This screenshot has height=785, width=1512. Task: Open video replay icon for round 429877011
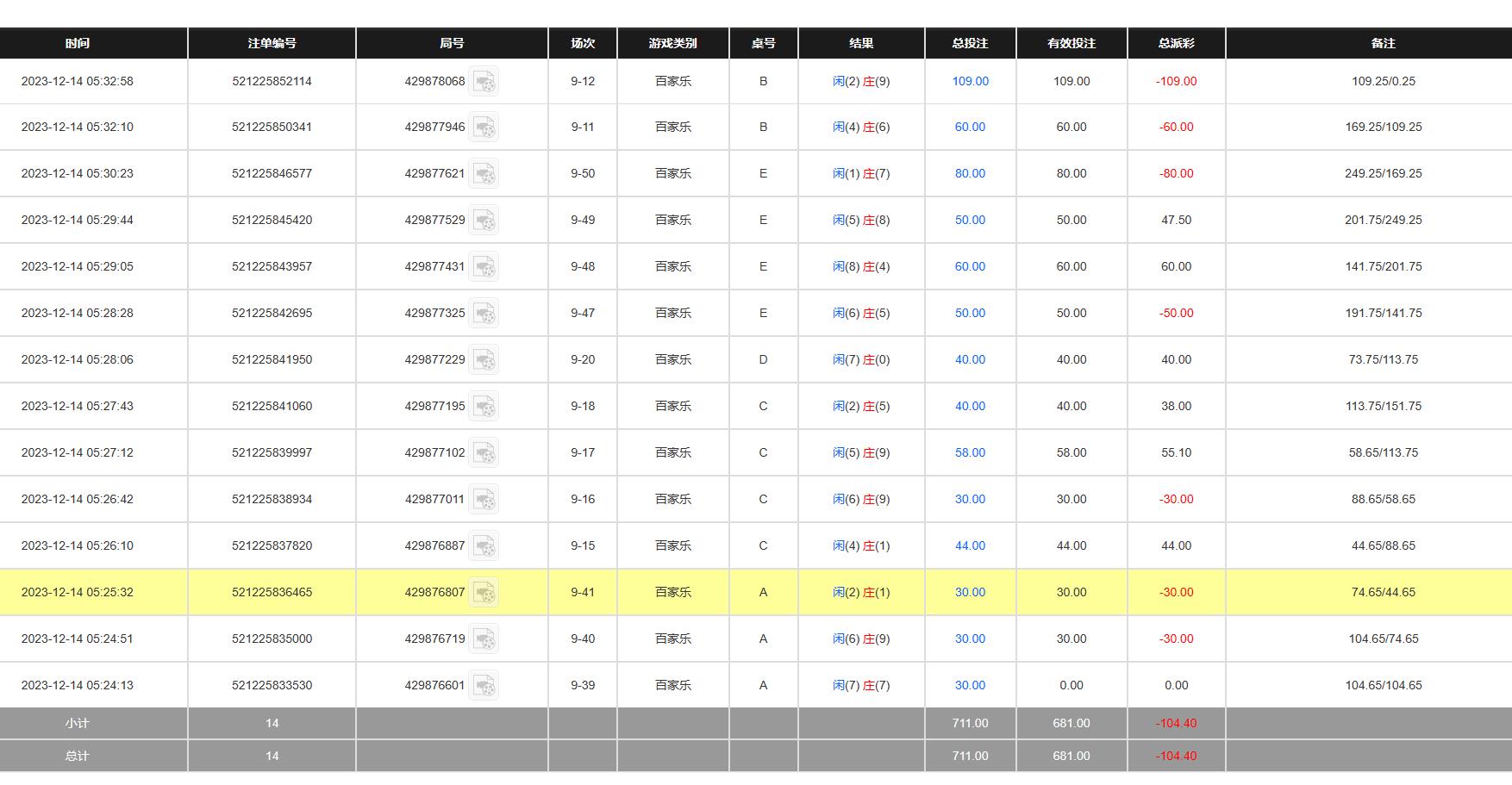pos(484,499)
